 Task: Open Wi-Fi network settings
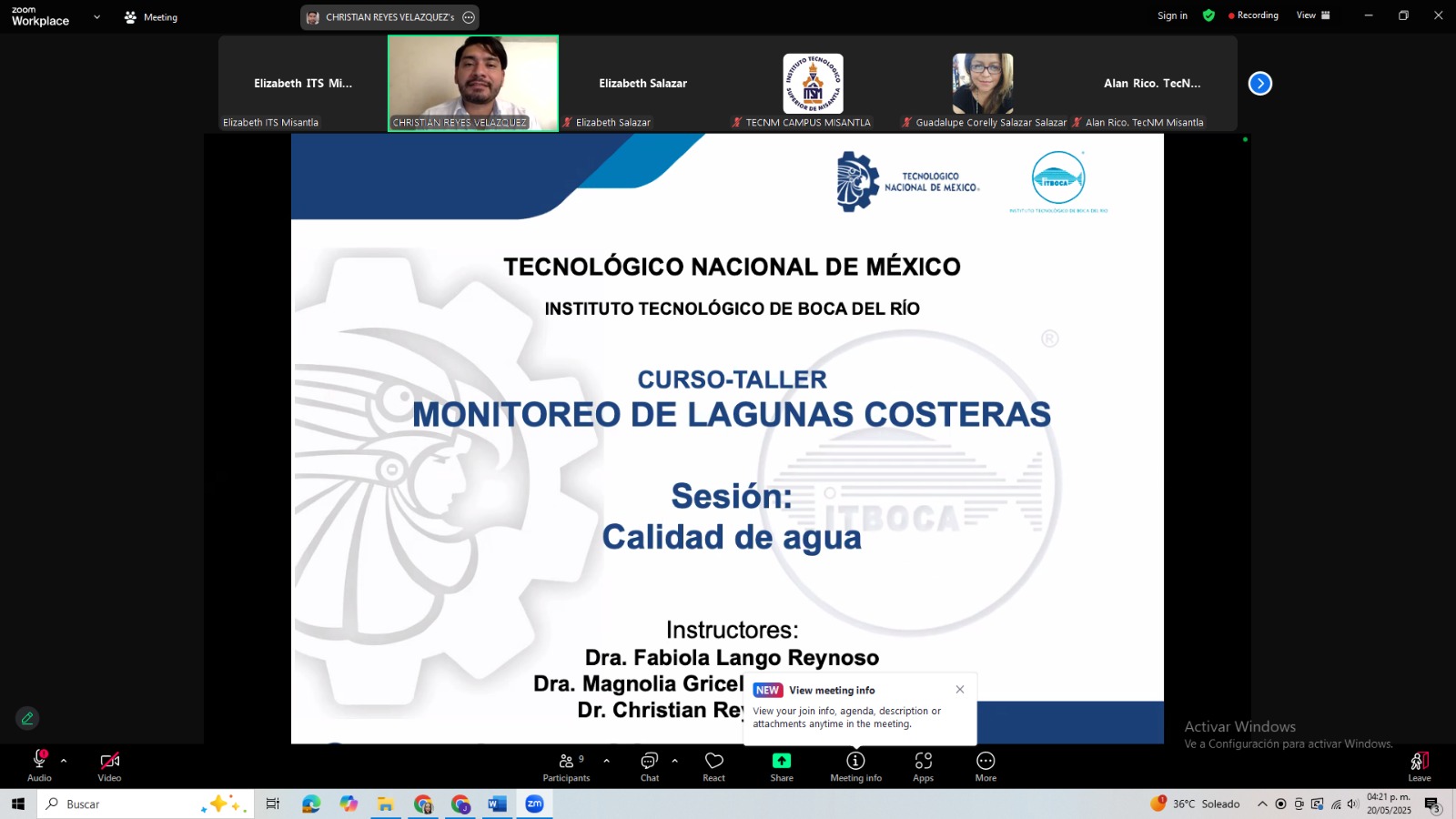1336,804
